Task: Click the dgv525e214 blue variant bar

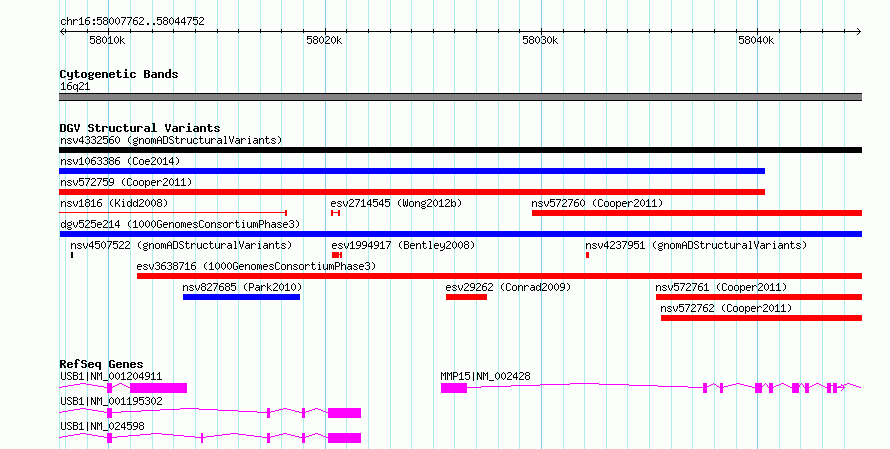Action: point(460,234)
